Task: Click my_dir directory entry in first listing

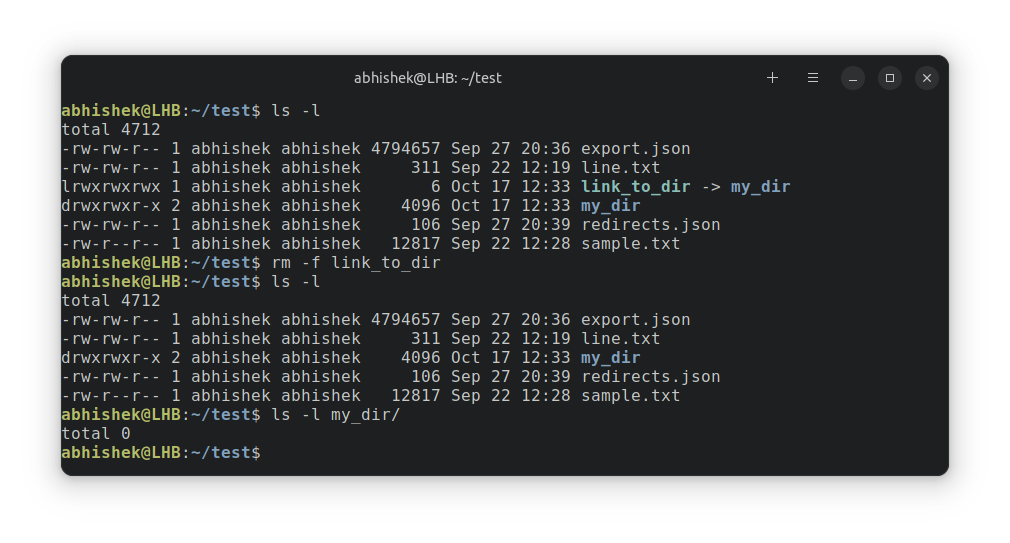Action: (611, 206)
